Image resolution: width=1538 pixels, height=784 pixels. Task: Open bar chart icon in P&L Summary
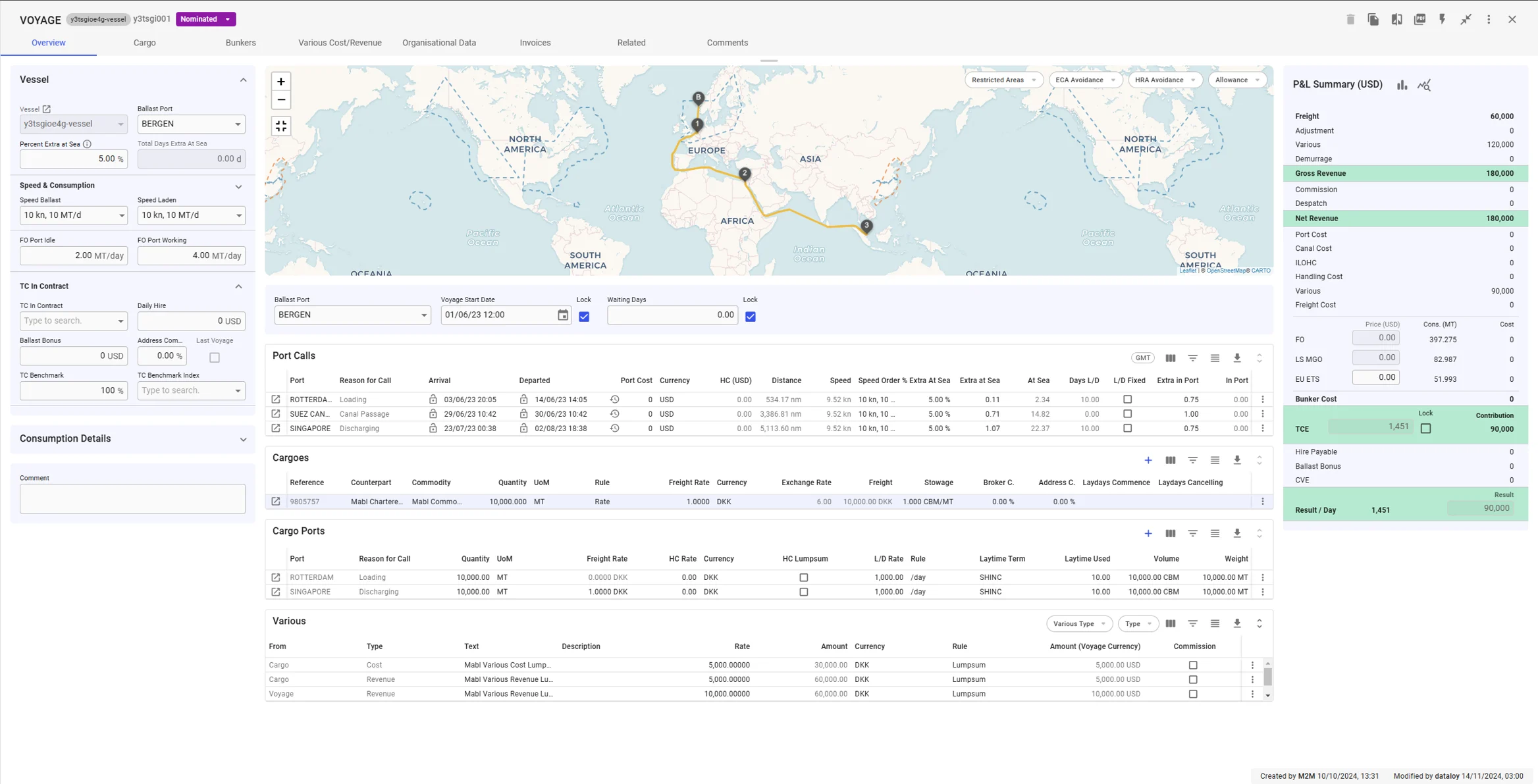tap(1402, 85)
